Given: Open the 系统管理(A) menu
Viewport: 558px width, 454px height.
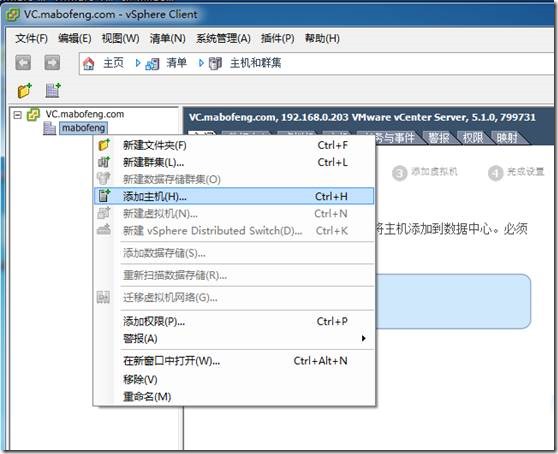Looking at the screenshot, I should click(223, 38).
